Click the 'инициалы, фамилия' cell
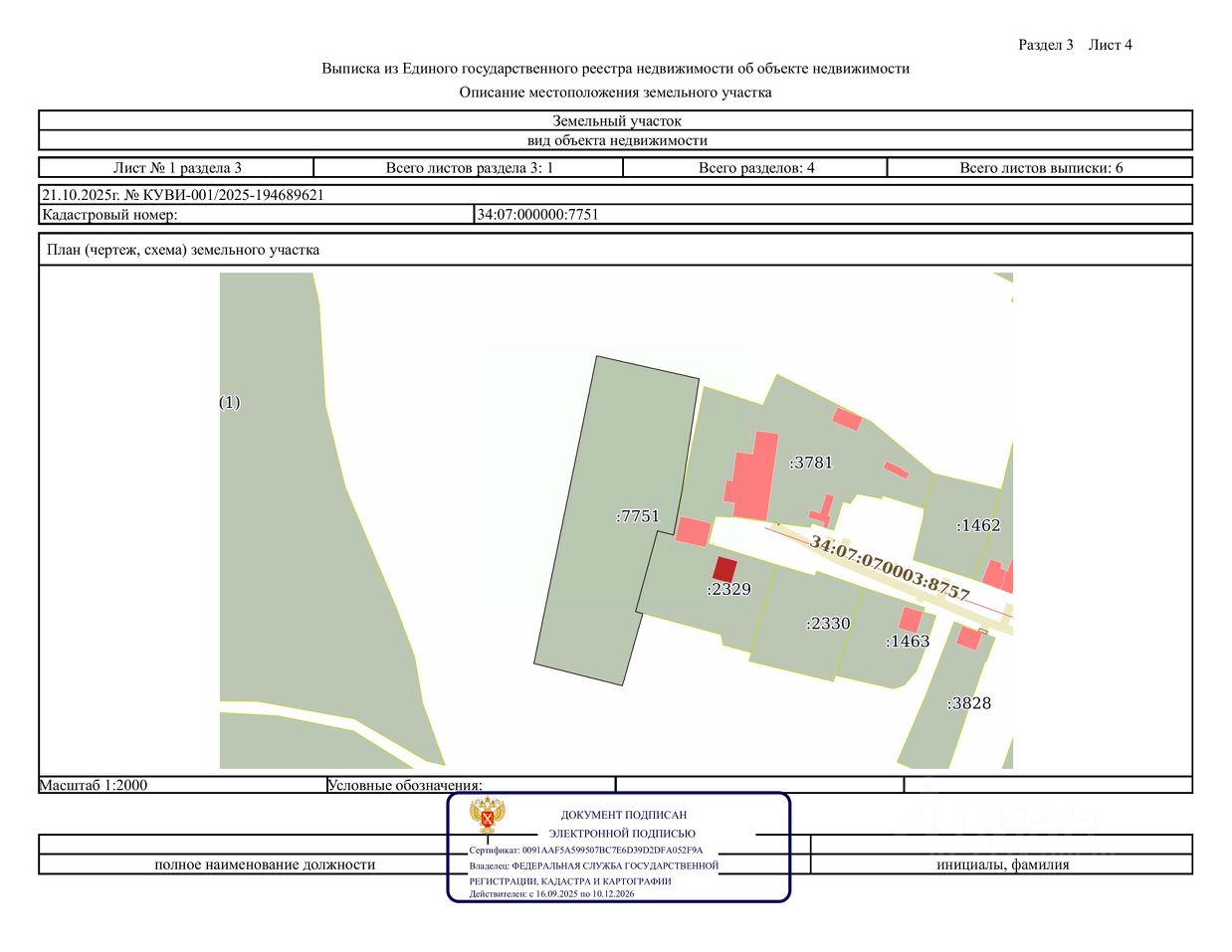This screenshot has width=1232, height=952. (1002, 864)
